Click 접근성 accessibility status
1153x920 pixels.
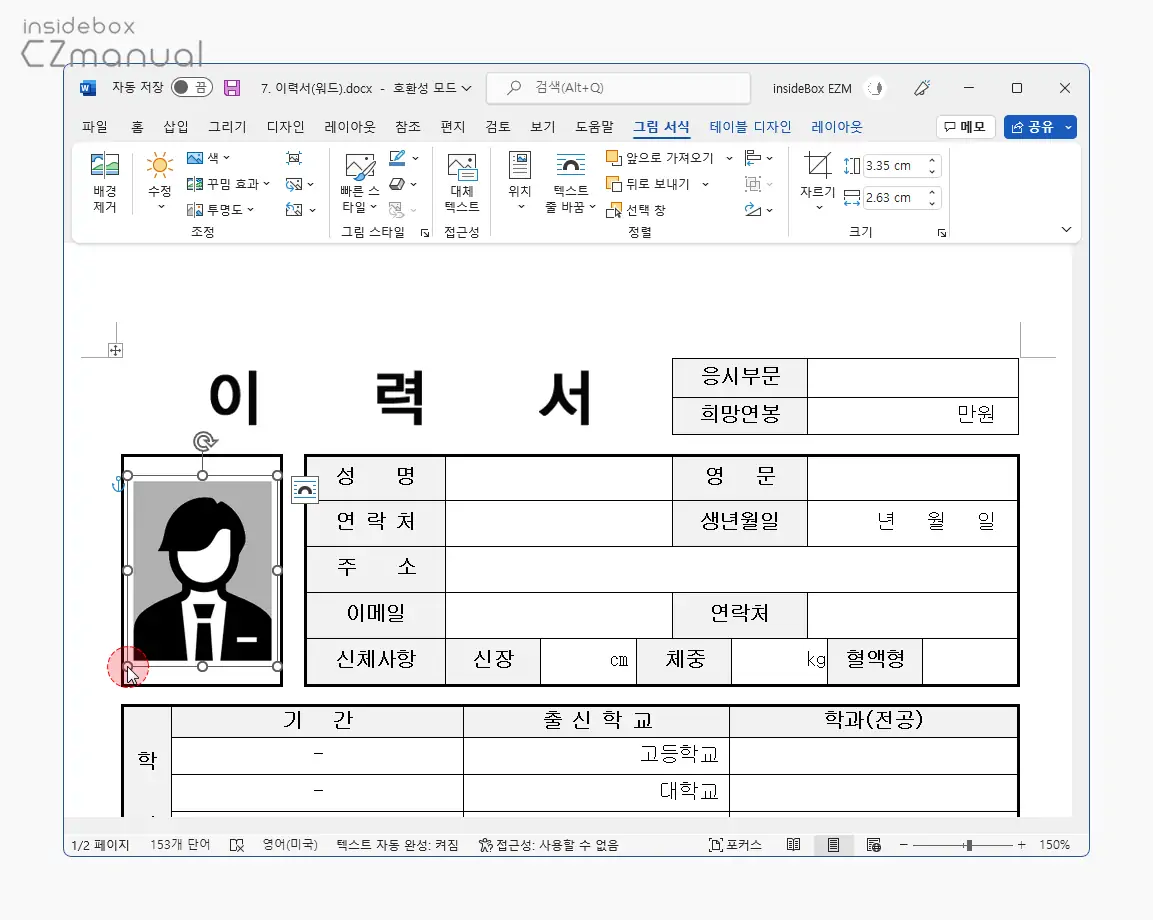(x=549, y=845)
